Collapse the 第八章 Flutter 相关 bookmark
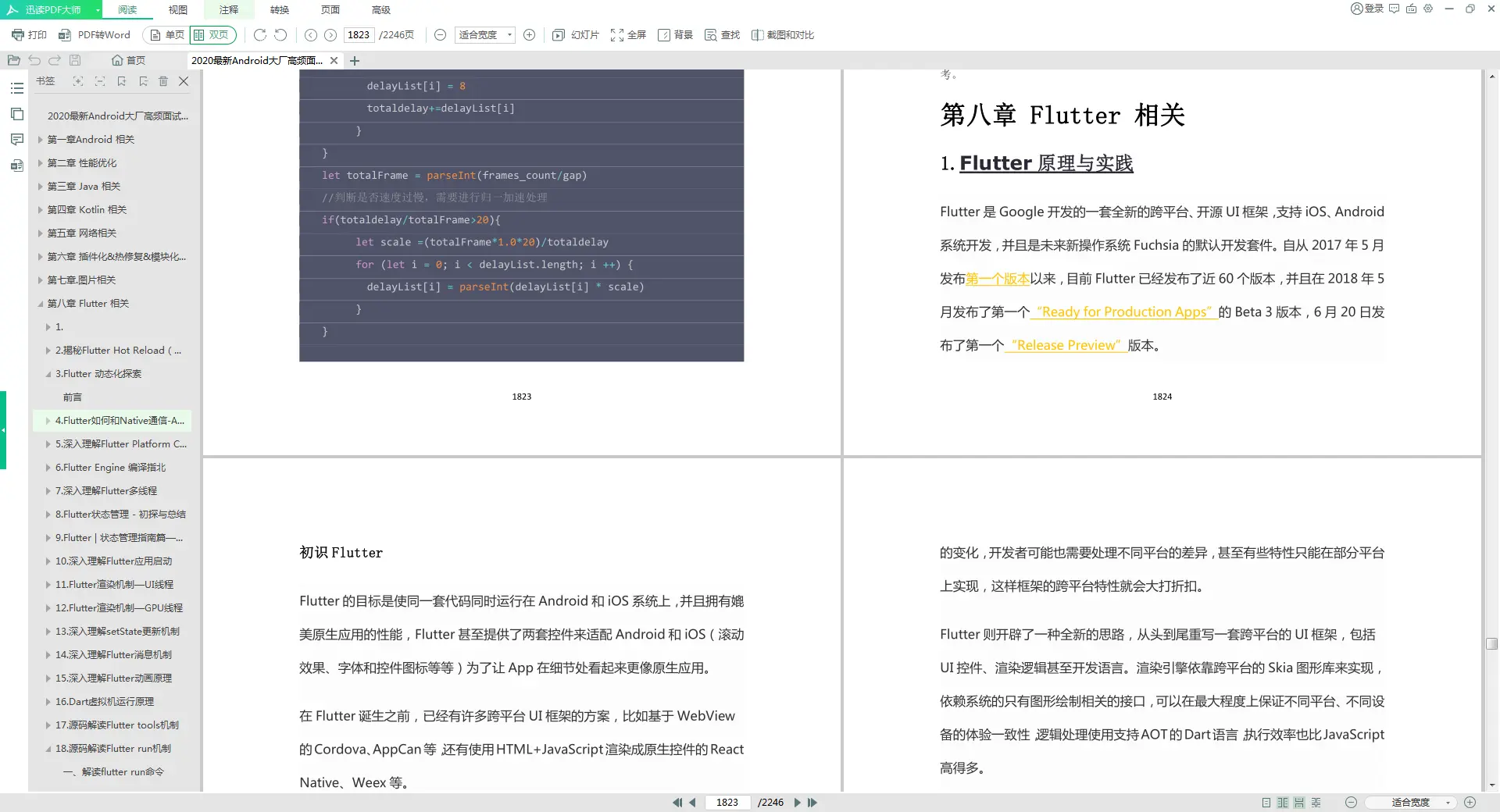Viewport: 1500px width, 812px height. pyautogui.click(x=41, y=303)
